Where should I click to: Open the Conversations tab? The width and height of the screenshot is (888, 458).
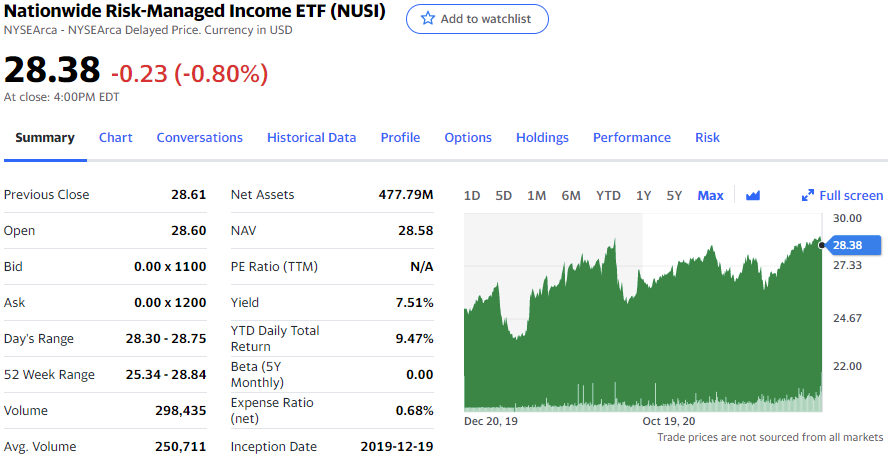coord(199,138)
